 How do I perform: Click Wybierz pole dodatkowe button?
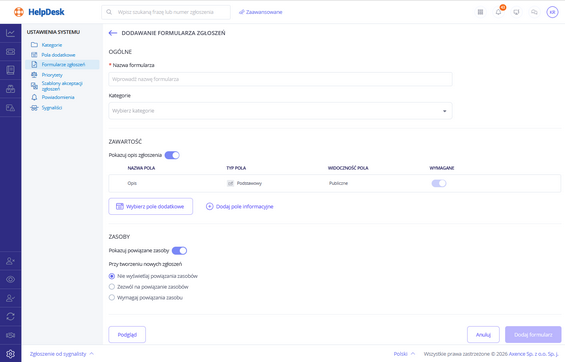click(151, 206)
